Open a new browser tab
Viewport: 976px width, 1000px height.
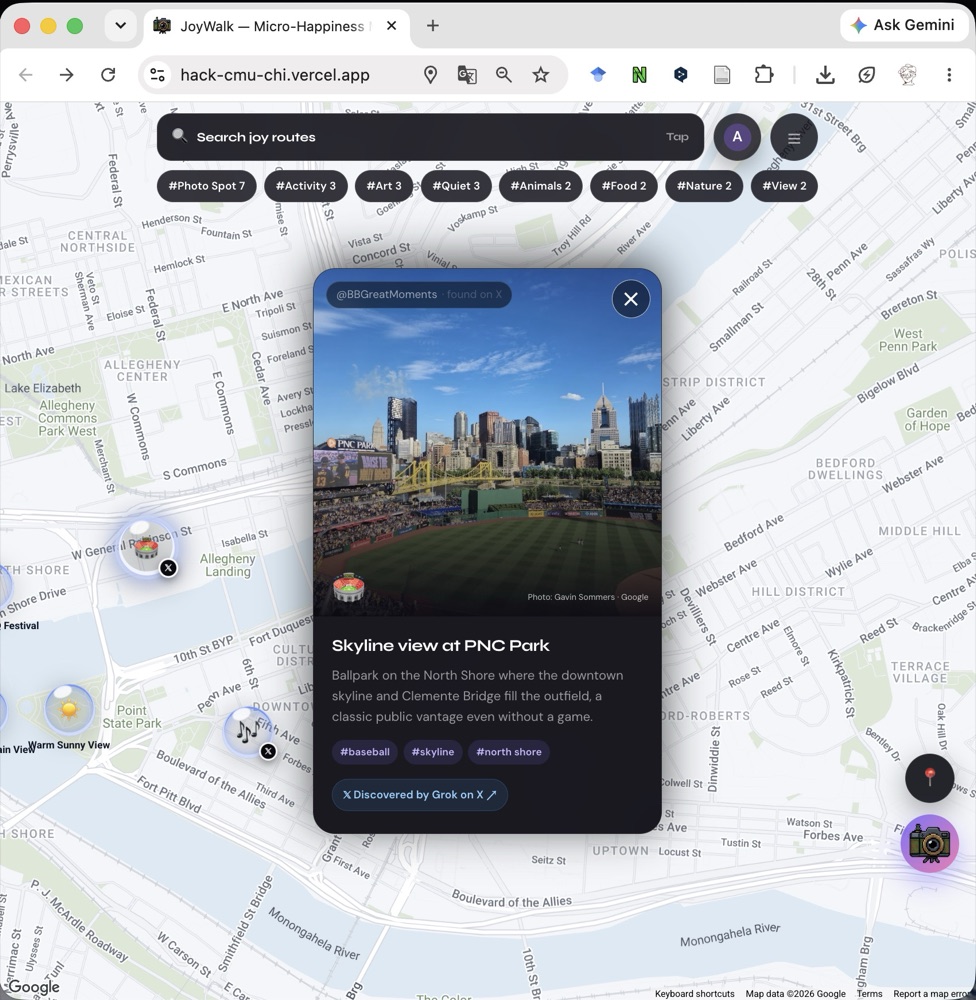tap(433, 26)
